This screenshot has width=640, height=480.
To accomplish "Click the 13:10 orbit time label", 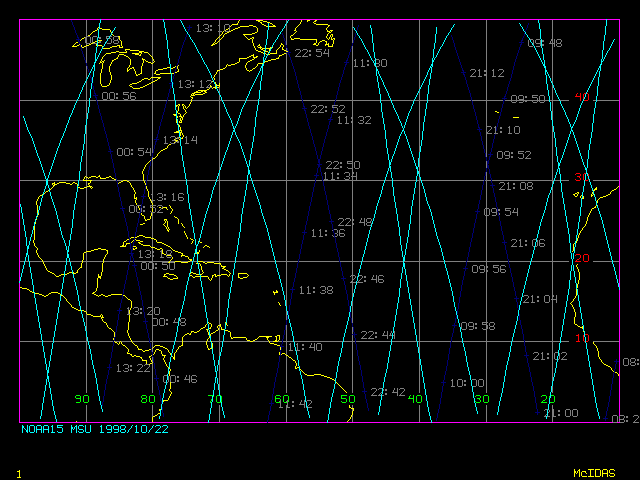I will click(213, 28).
